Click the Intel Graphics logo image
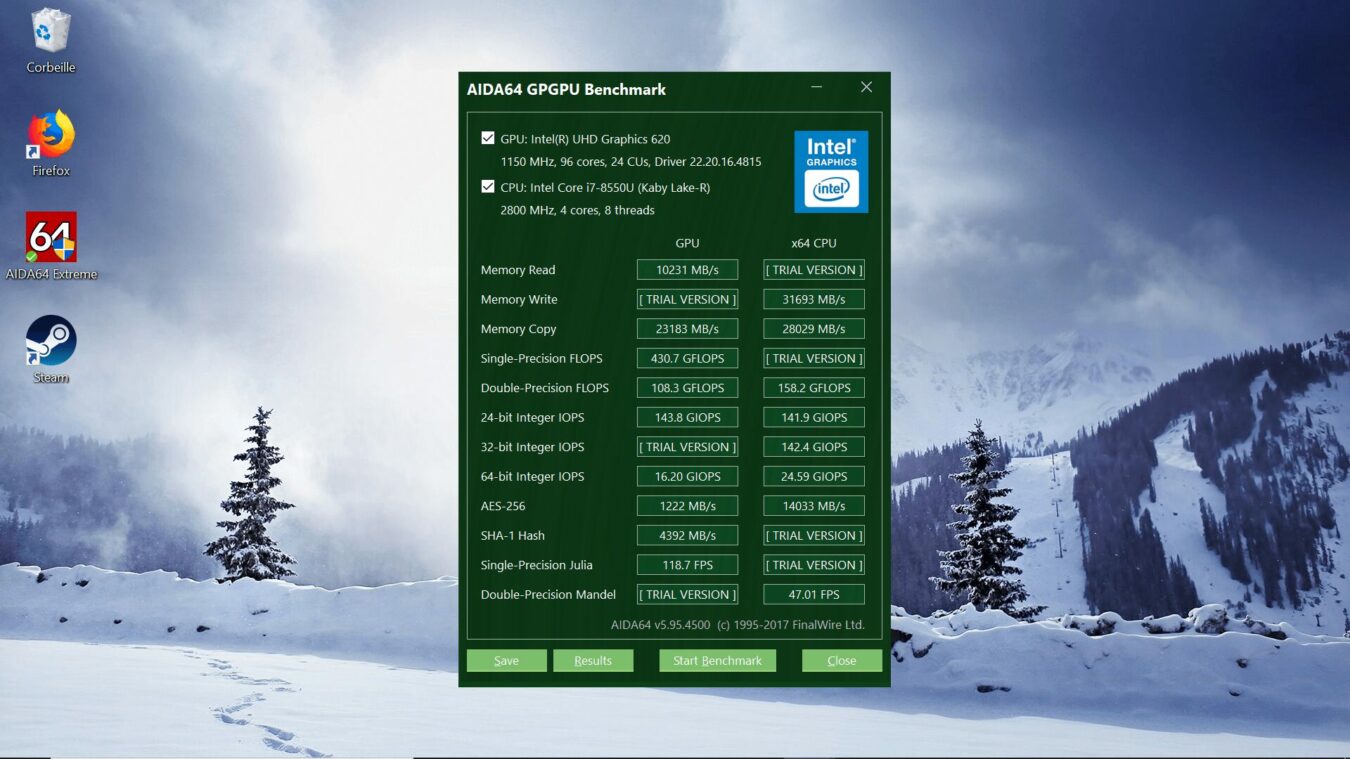Image resolution: width=1350 pixels, height=759 pixels. coord(831,172)
